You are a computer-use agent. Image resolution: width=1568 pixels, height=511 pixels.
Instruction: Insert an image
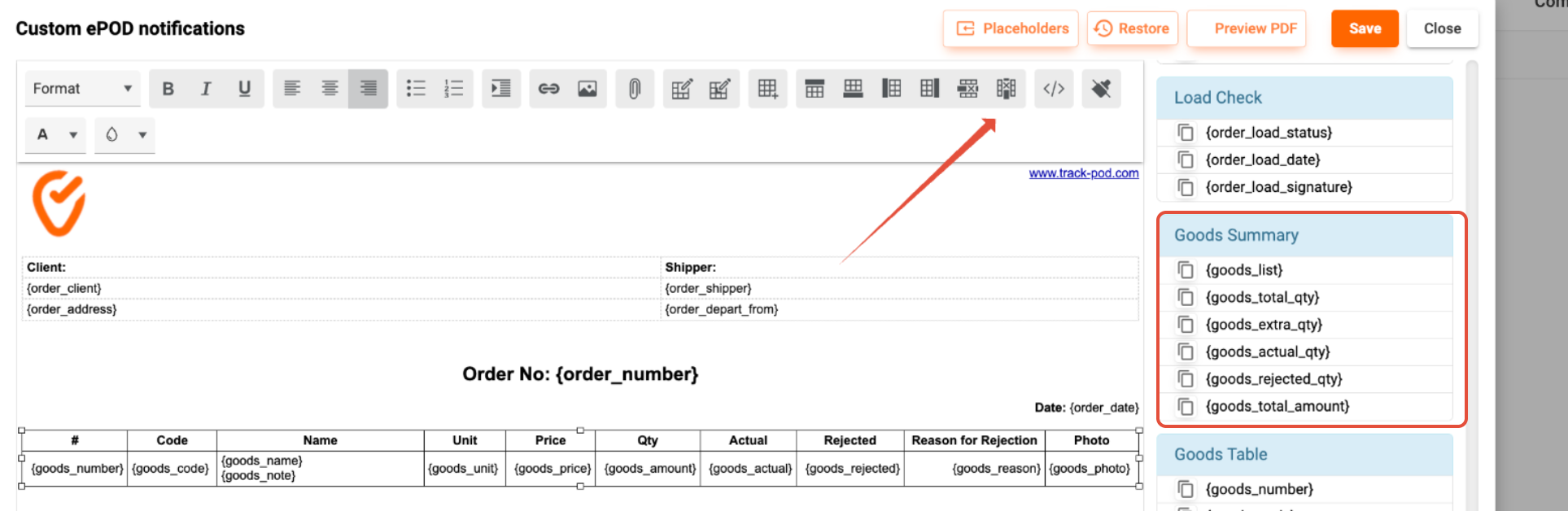[587, 89]
